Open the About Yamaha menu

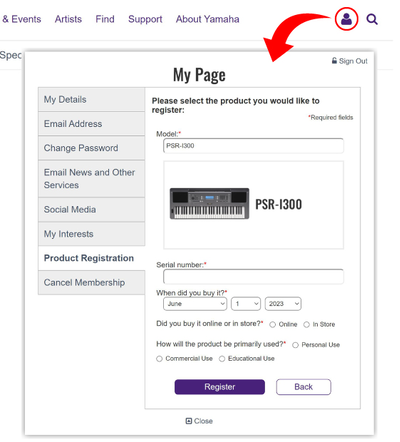point(207,19)
